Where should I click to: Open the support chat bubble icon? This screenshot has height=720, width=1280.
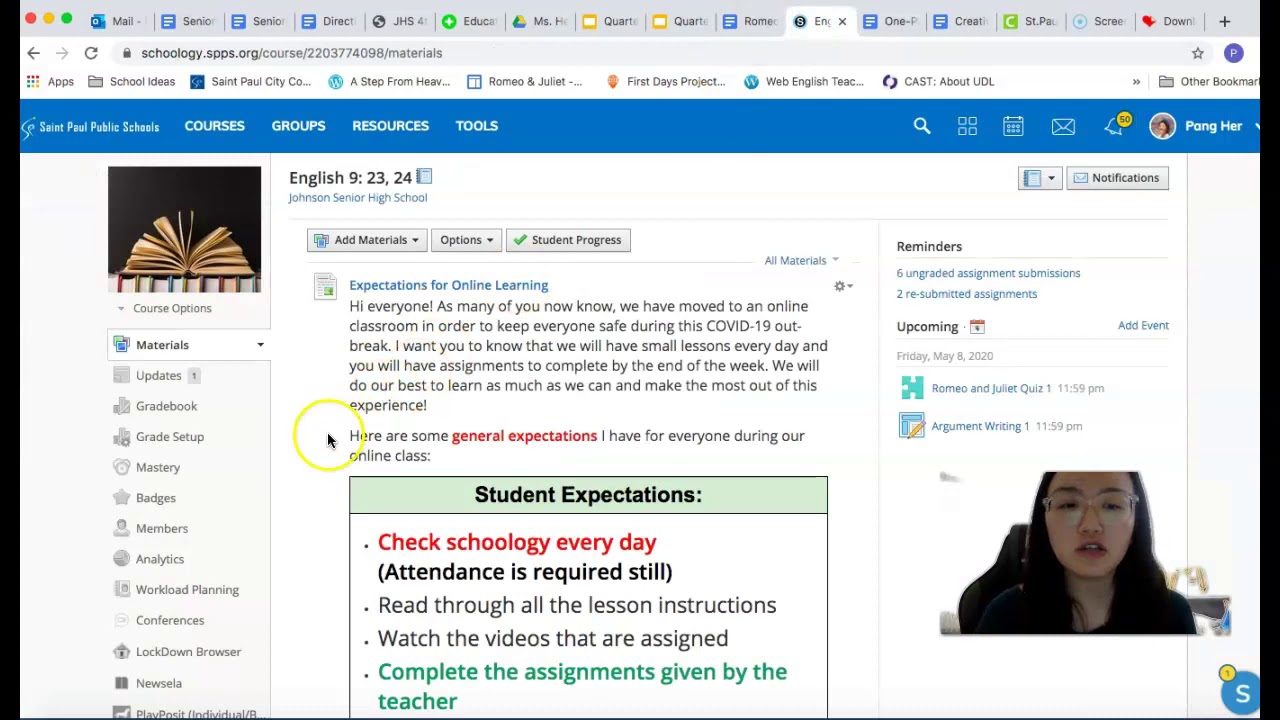pyautogui.click(x=1241, y=693)
